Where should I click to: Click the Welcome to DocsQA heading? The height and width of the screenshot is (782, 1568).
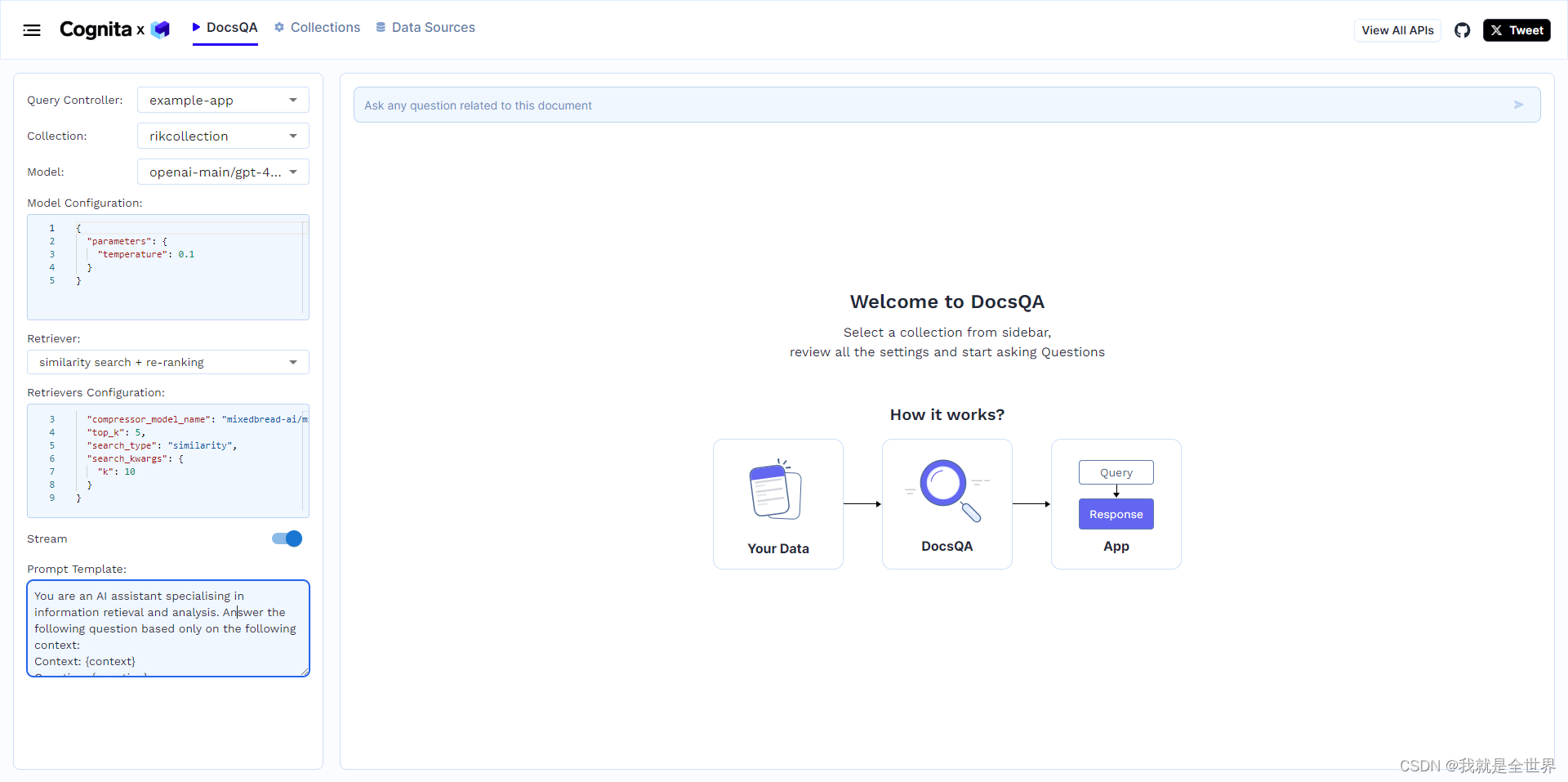947,302
